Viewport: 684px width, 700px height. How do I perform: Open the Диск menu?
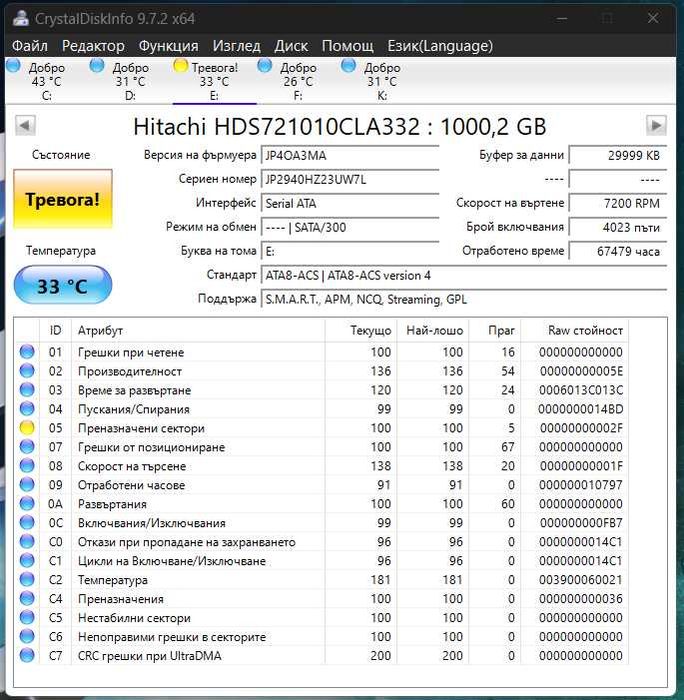click(x=291, y=46)
